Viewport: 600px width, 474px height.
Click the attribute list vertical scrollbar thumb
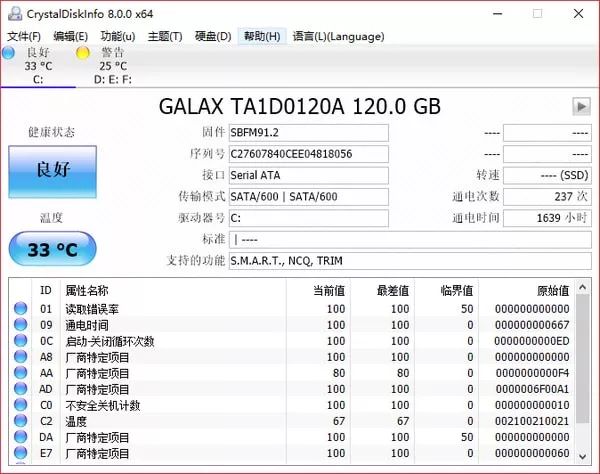pos(582,359)
